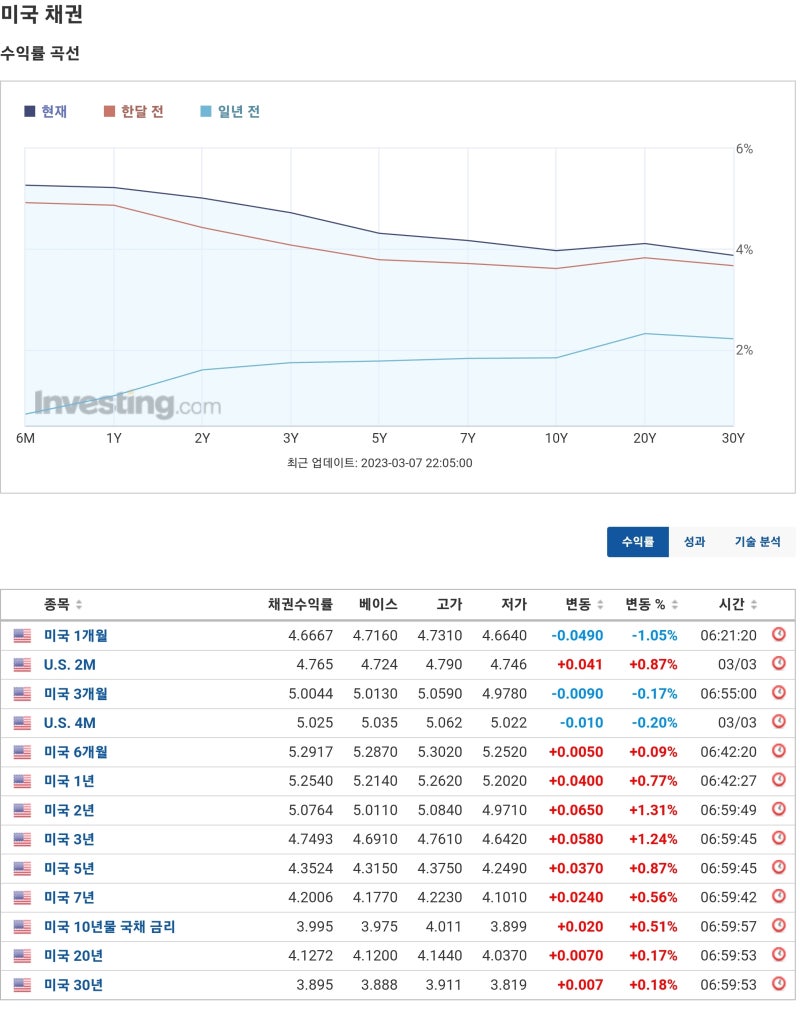
Task: Click the alert clock icon for 미국 1개월
Action: 779,635
